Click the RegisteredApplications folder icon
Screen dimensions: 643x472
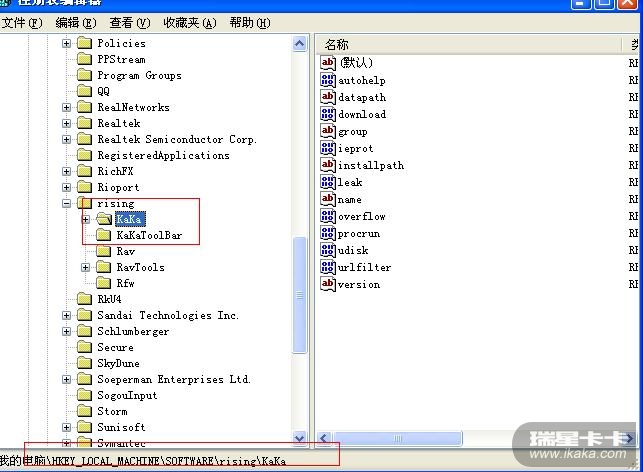[84, 155]
